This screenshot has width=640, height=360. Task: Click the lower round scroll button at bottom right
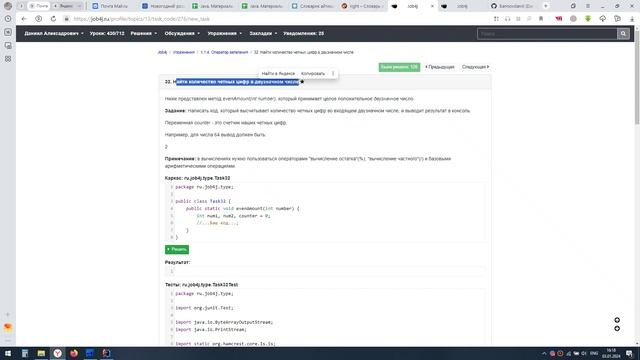pos(617,329)
